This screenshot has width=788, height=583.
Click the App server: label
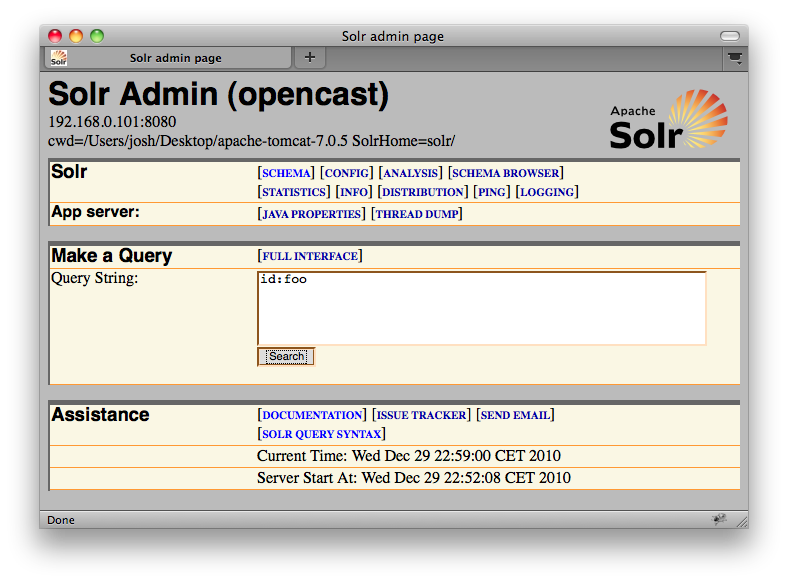pyautogui.click(x=95, y=212)
